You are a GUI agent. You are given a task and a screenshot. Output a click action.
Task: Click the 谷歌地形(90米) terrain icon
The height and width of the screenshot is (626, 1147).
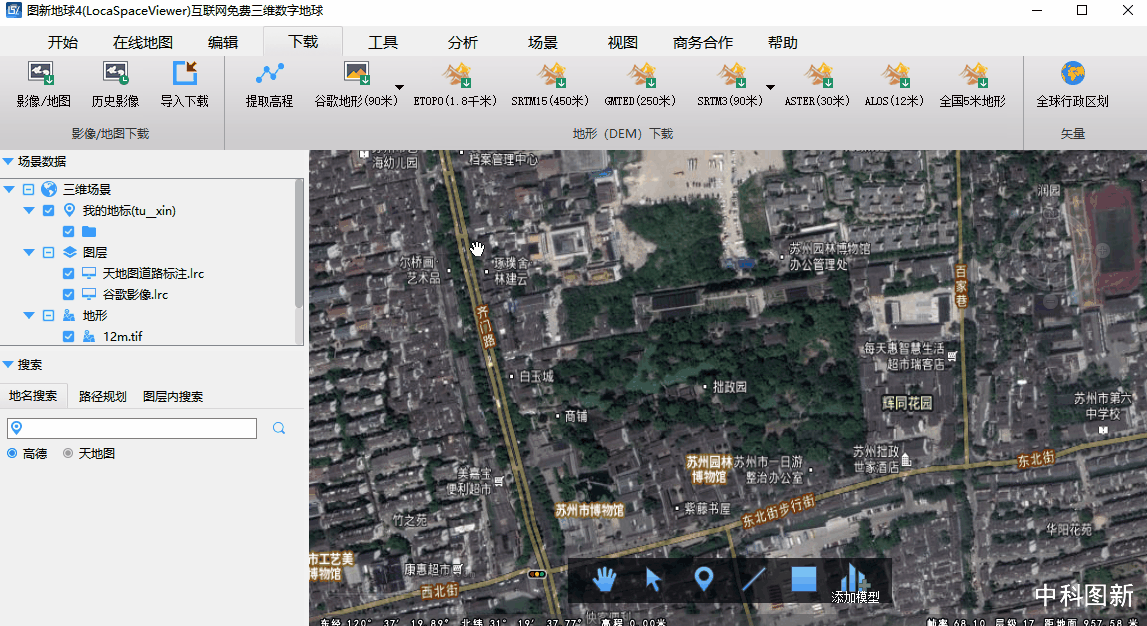click(356, 74)
